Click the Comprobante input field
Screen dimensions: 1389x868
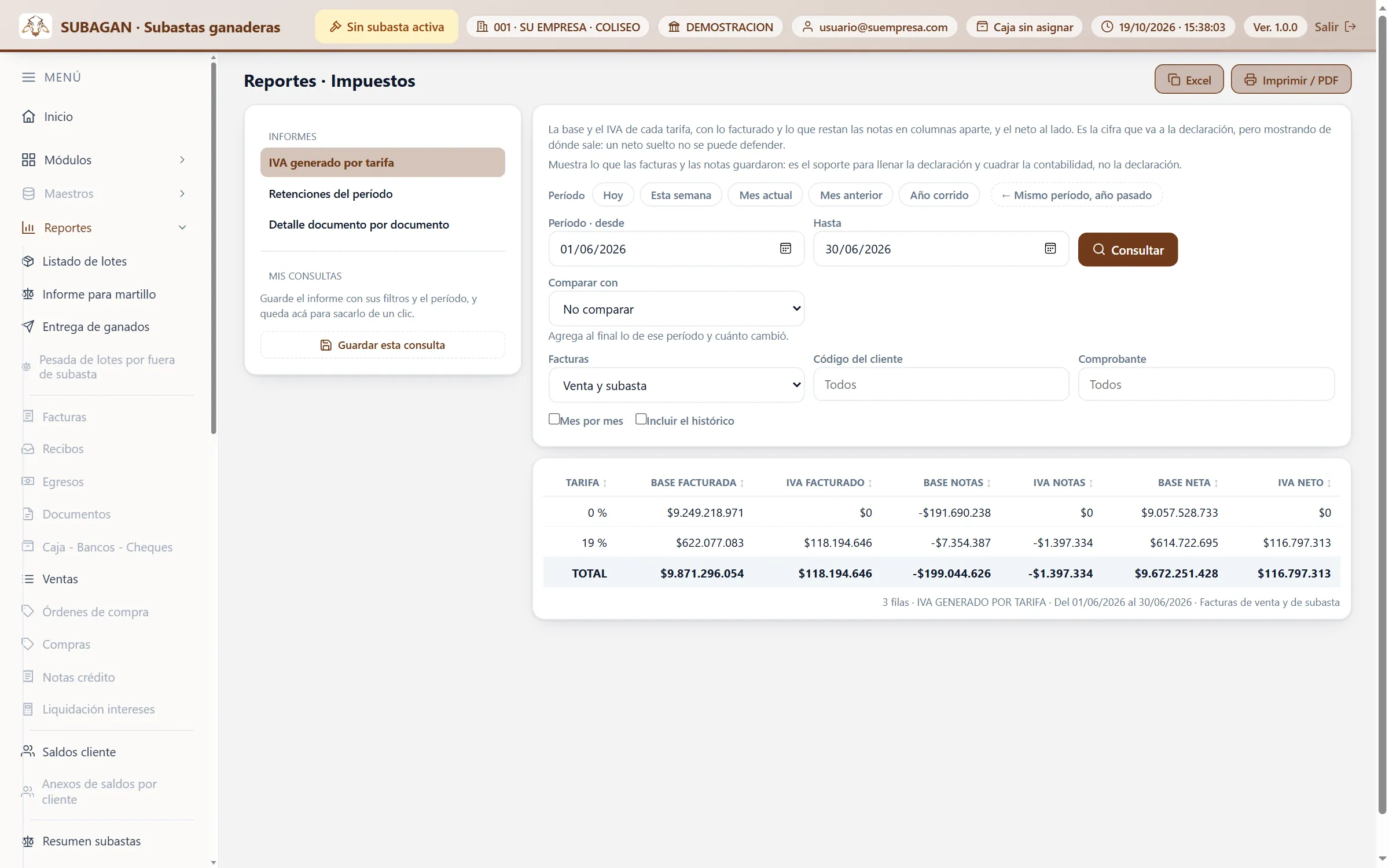[1206, 384]
